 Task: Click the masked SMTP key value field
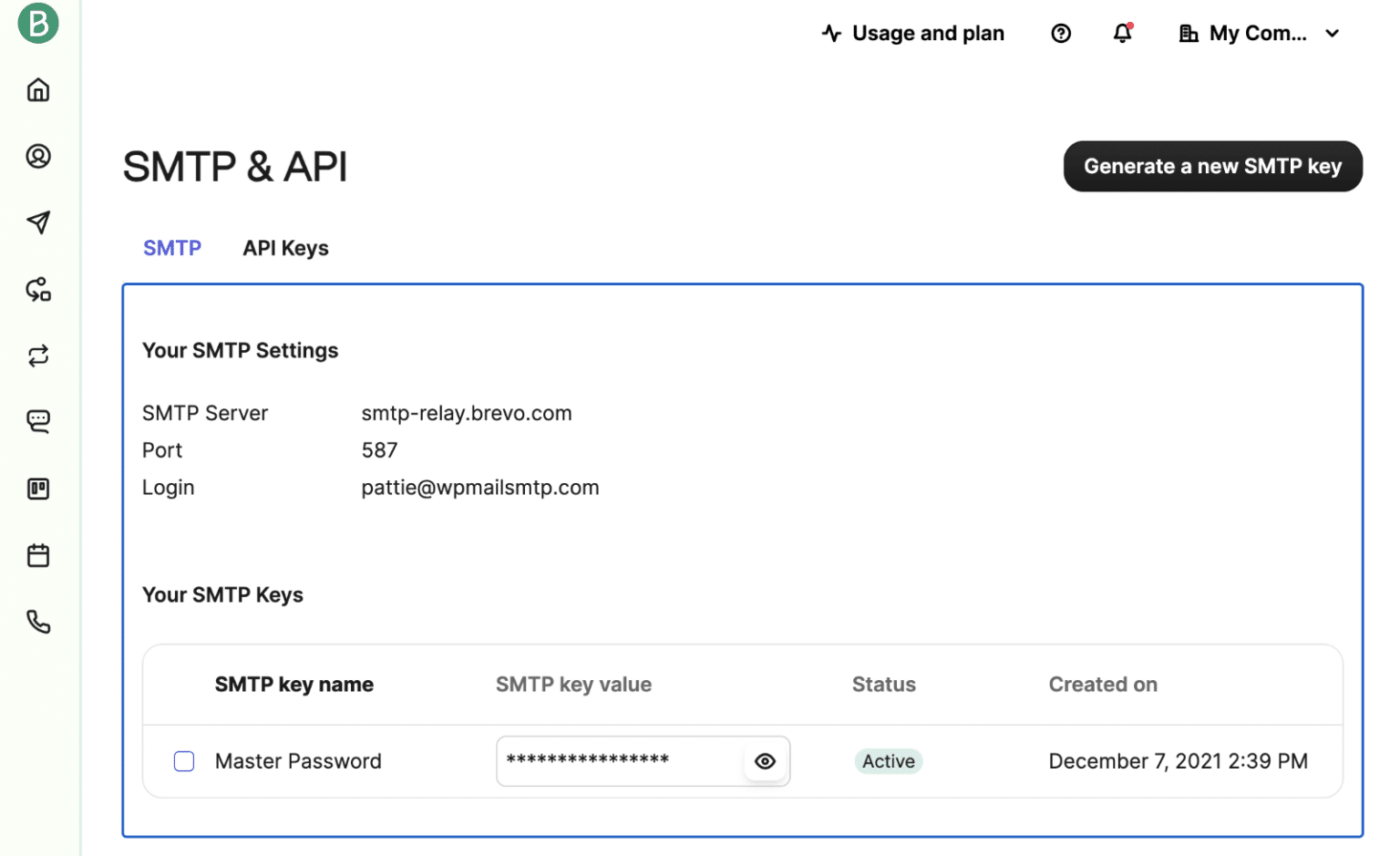617,761
